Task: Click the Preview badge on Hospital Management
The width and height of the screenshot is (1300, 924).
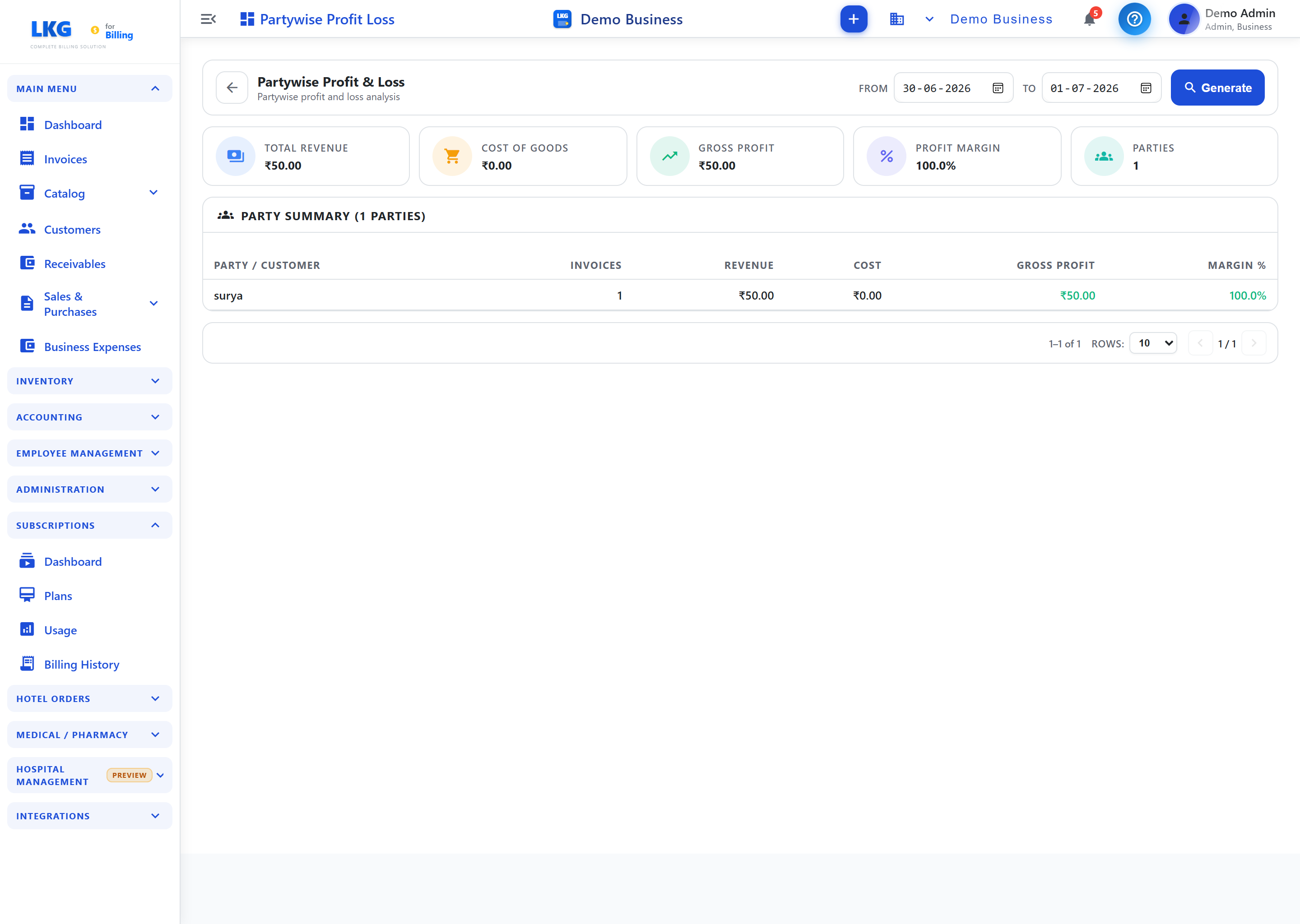Action: [x=129, y=775]
